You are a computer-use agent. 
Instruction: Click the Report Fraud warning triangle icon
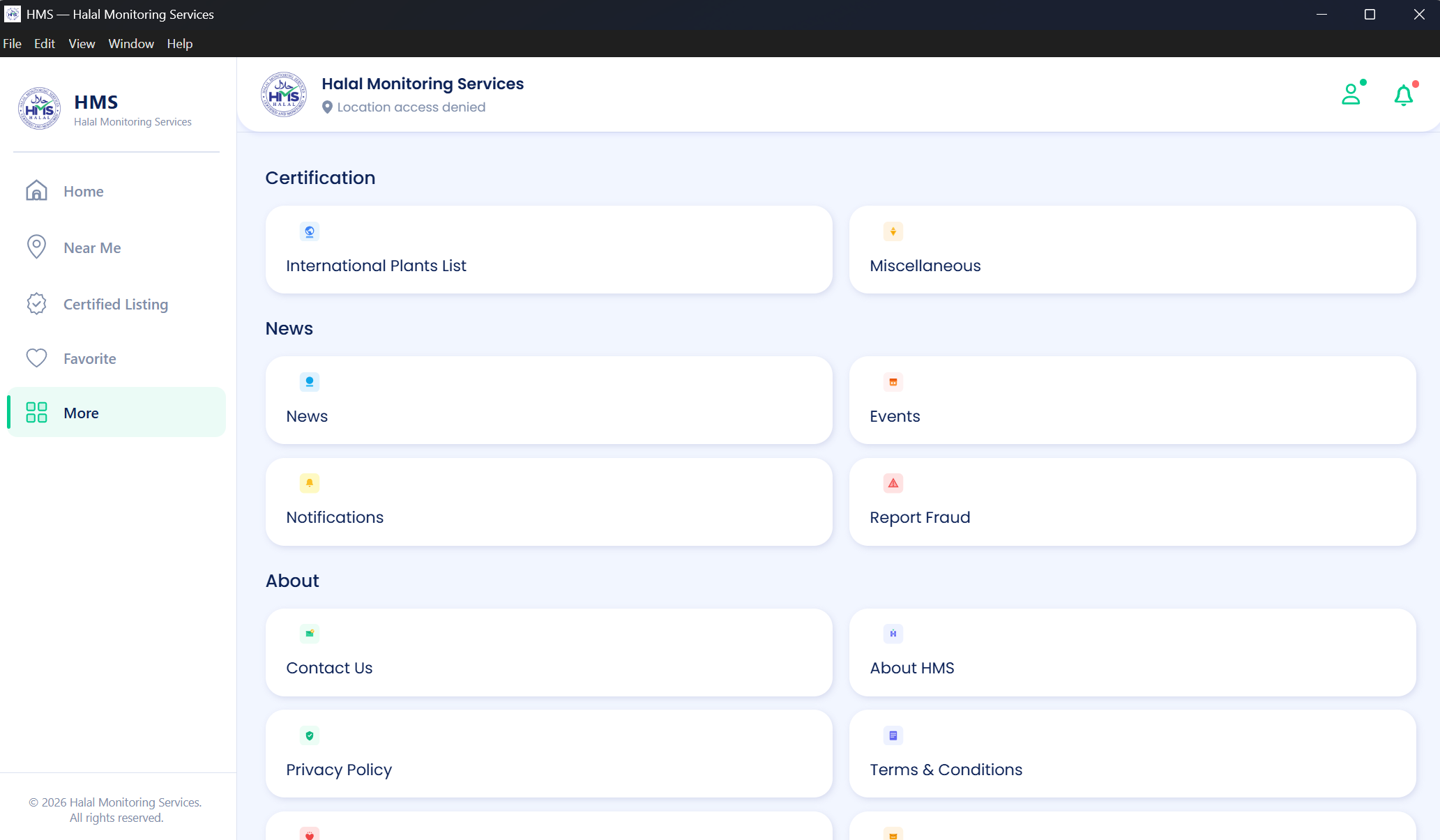tap(893, 483)
